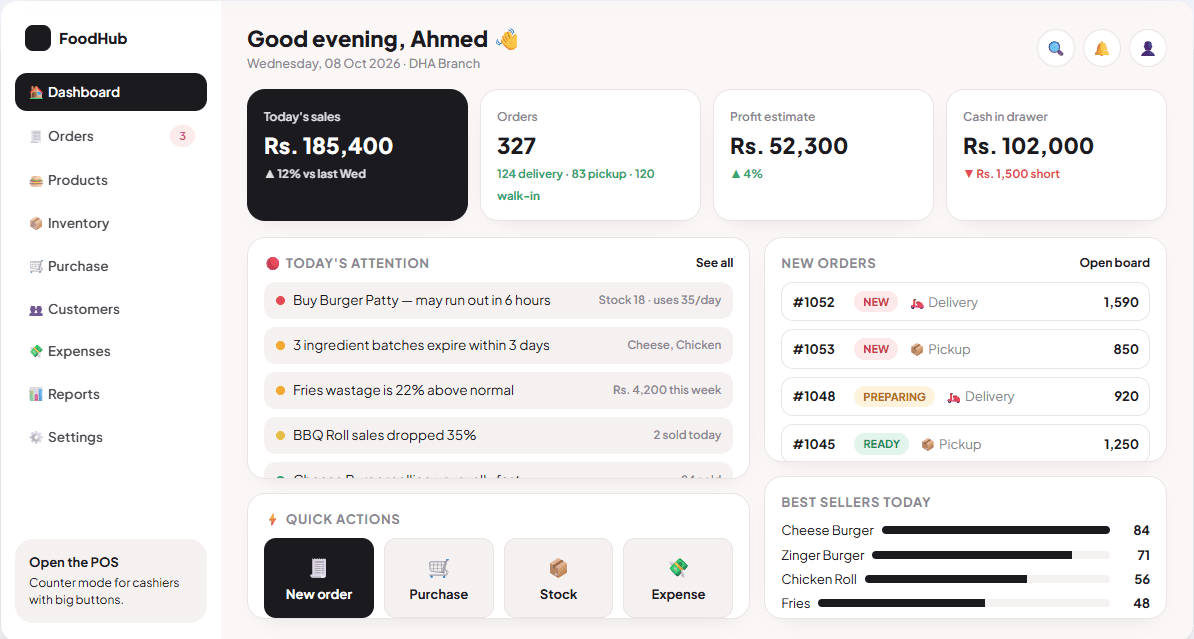Click the NEW tag on order #1052
The height and width of the screenshot is (639, 1194).
click(876, 302)
